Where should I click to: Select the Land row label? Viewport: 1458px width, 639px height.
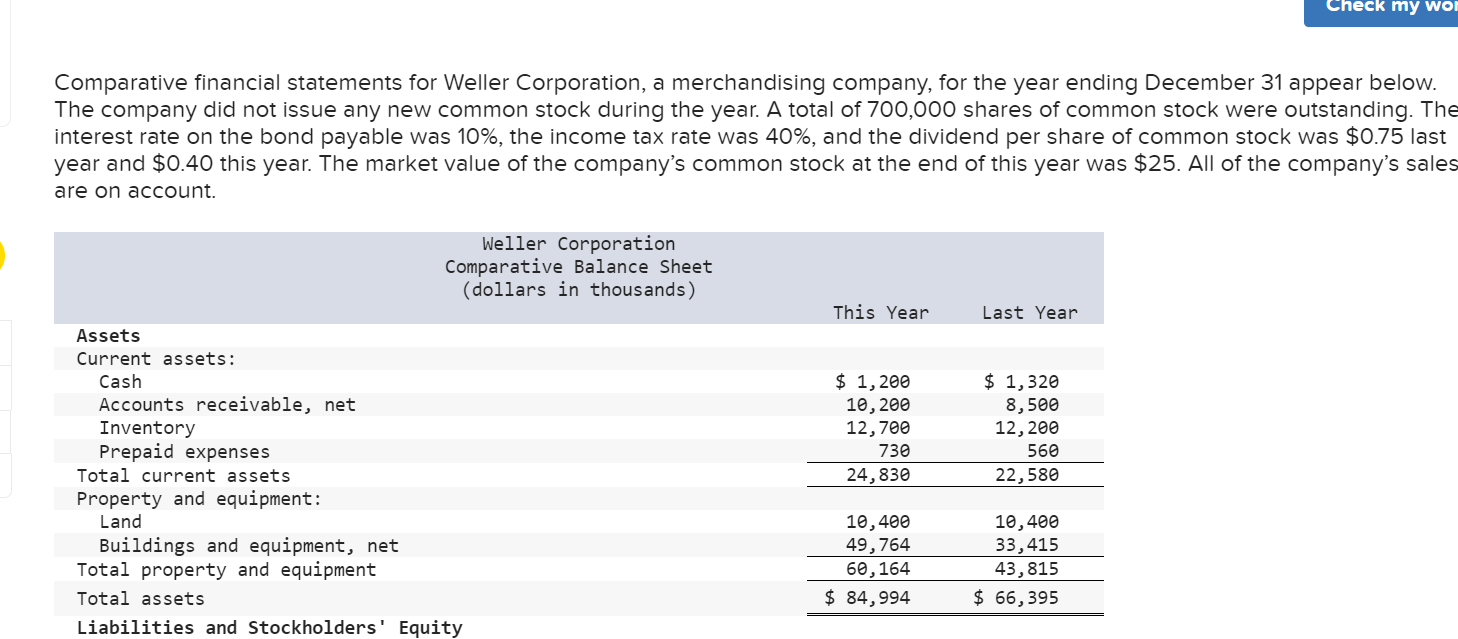[121, 521]
